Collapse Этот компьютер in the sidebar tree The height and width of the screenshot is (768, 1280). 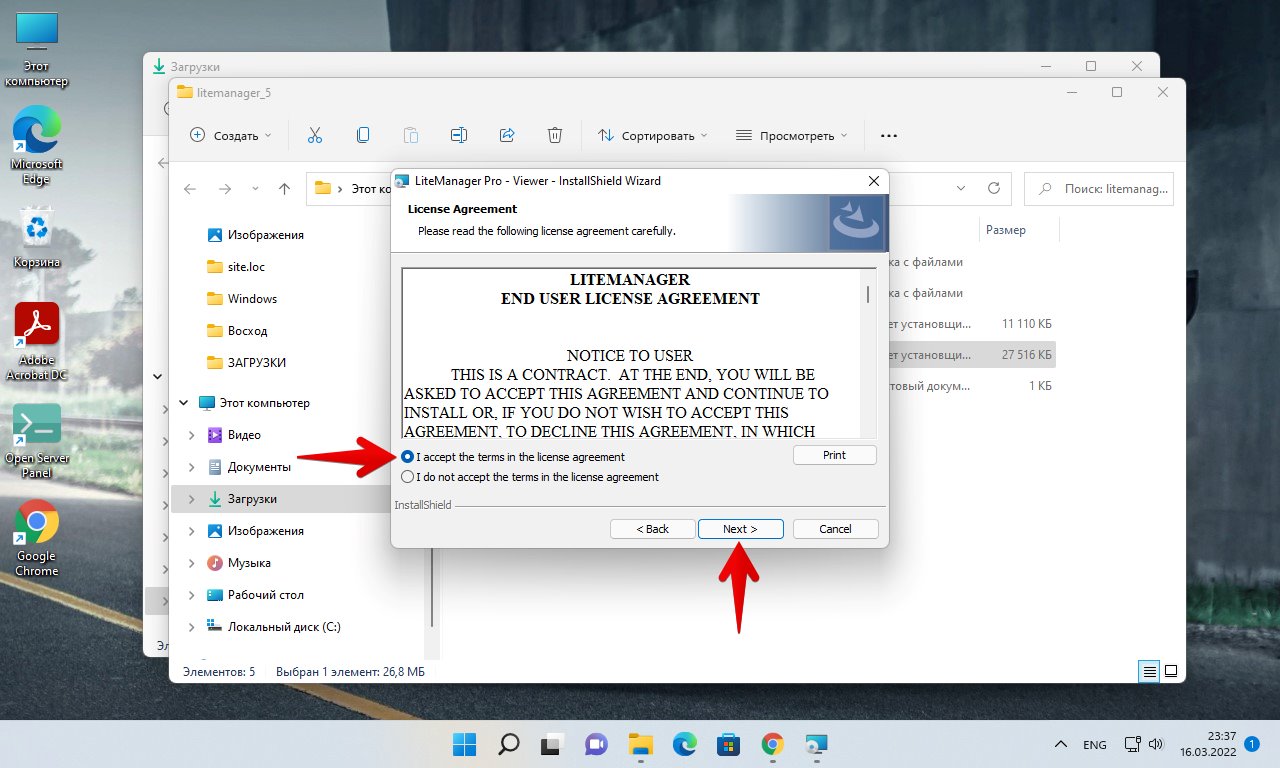click(x=183, y=402)
